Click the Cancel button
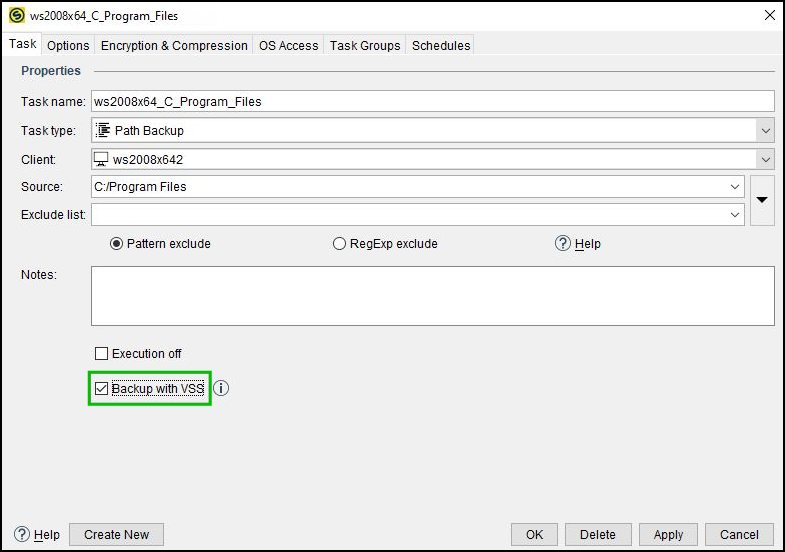Viewport: 785px width, 552px height. pyautogui.click(x=739, y=534)
